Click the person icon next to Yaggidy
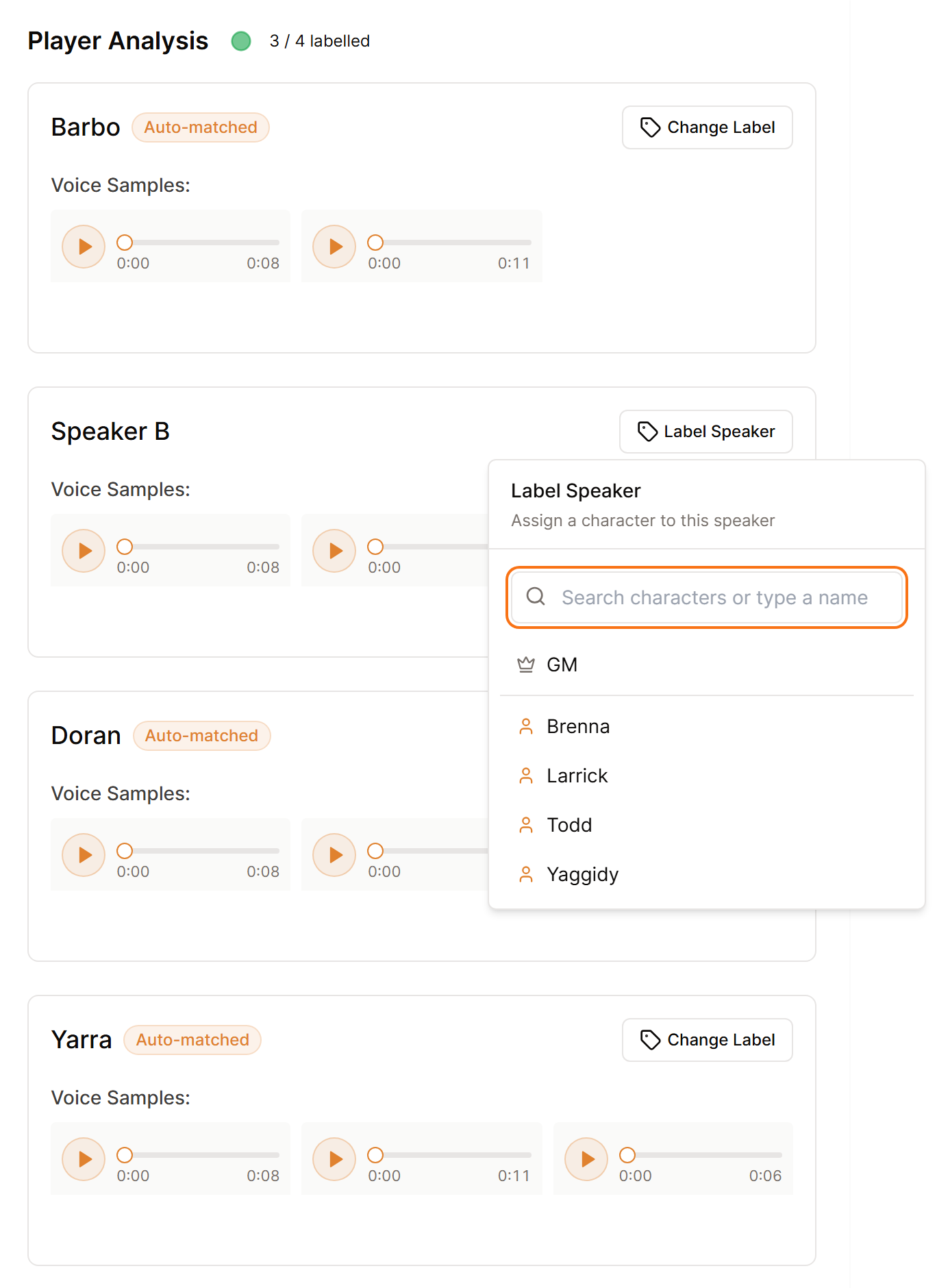Viewport: 937px width, 1288px height. [x=526, y=874]
